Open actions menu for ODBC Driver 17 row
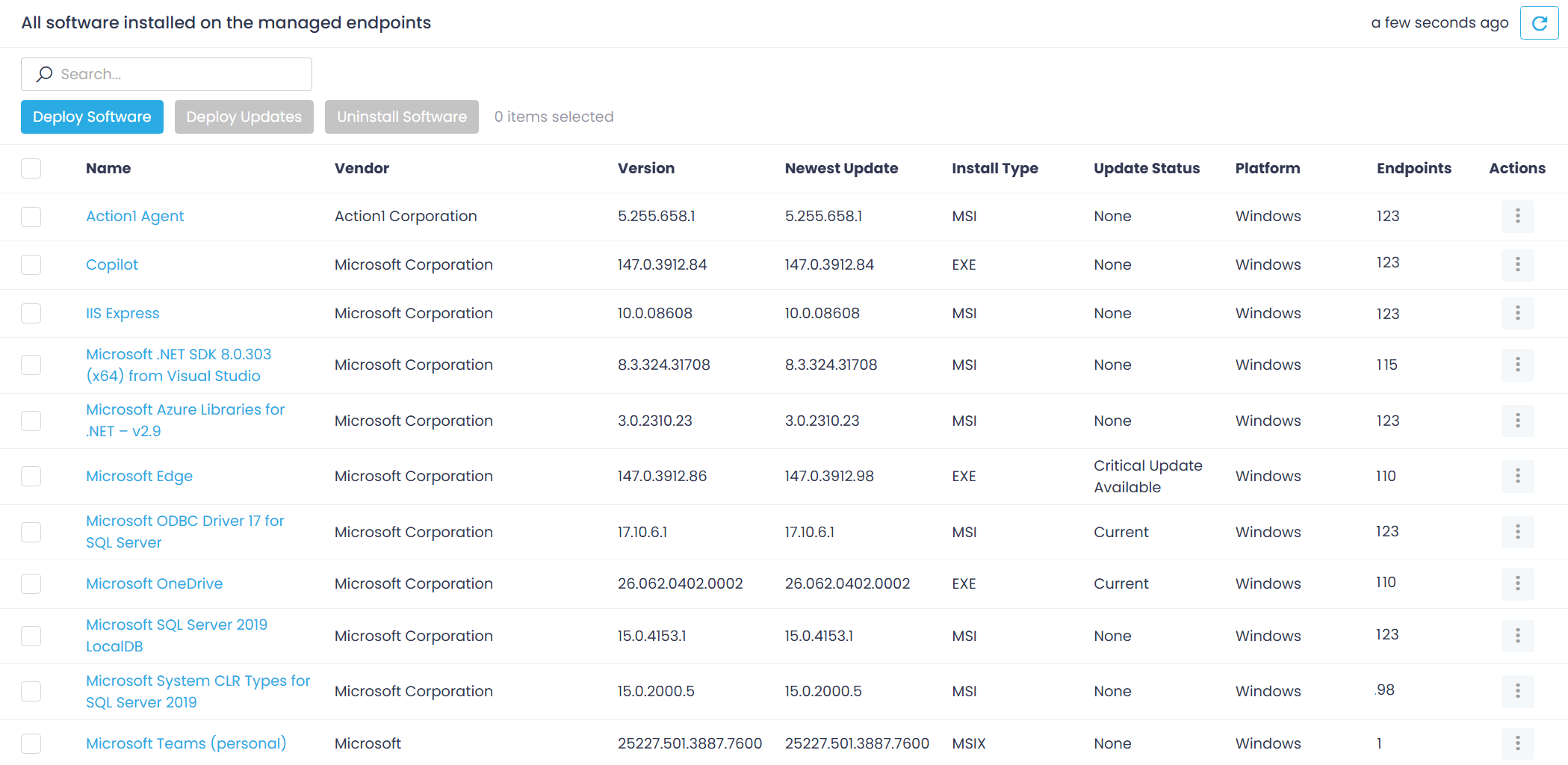The image size is (1568, 765). [1517, 532]
